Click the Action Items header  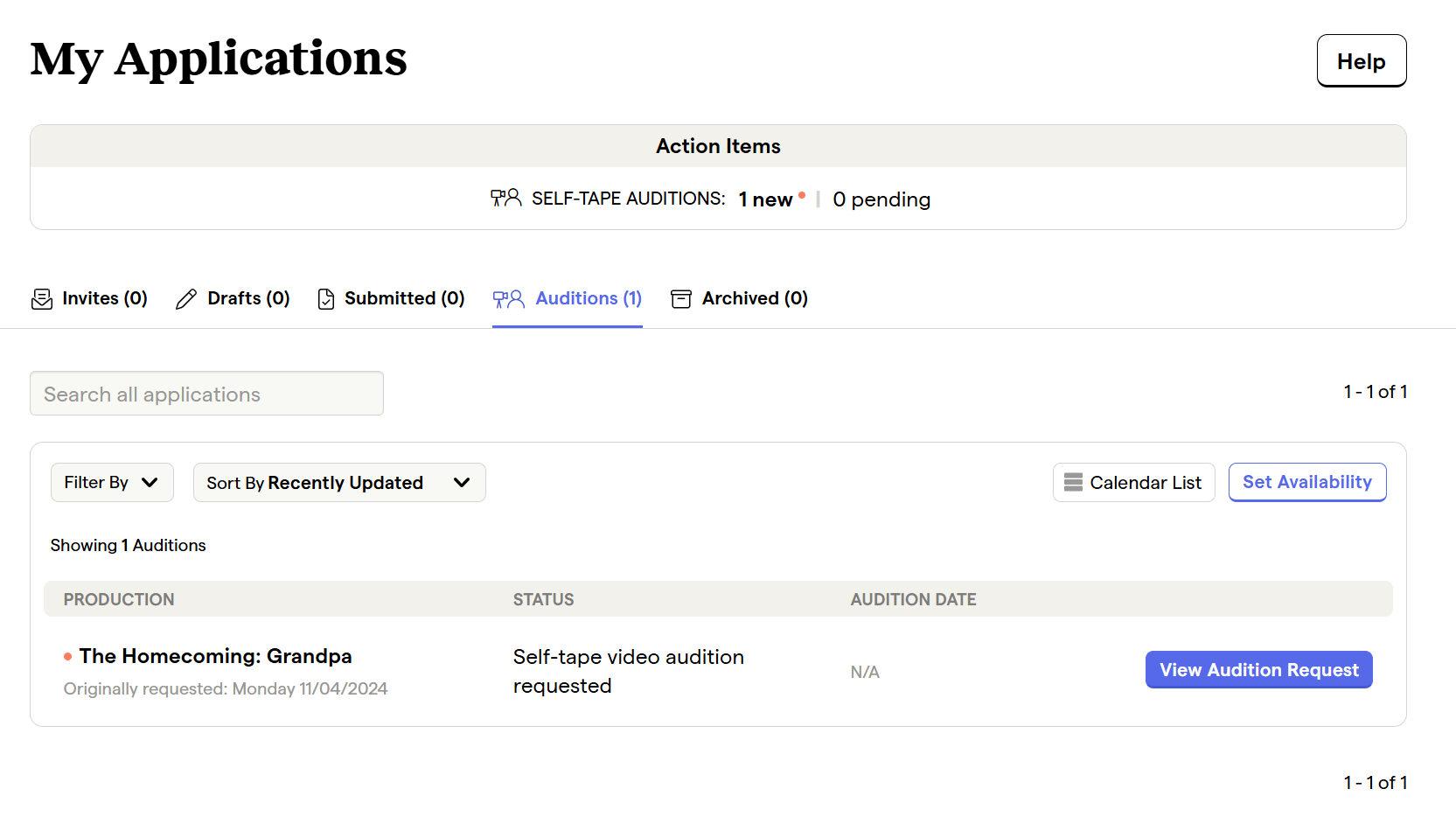[718, 146]
